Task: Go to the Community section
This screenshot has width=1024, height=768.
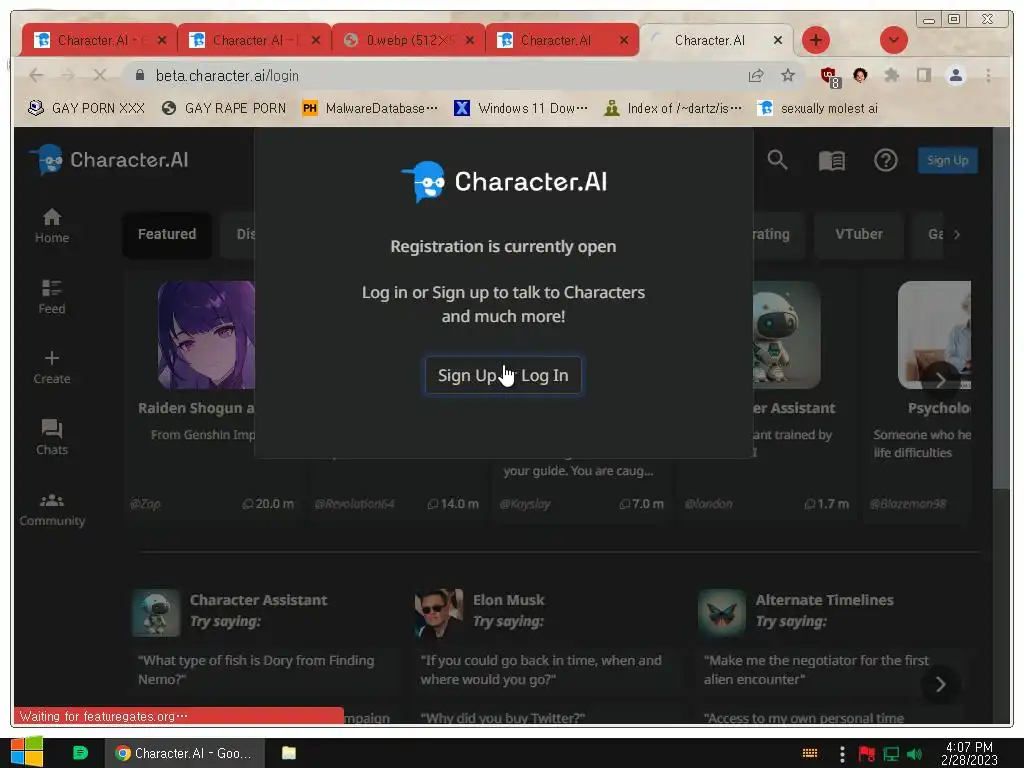Action: (52, 510)
